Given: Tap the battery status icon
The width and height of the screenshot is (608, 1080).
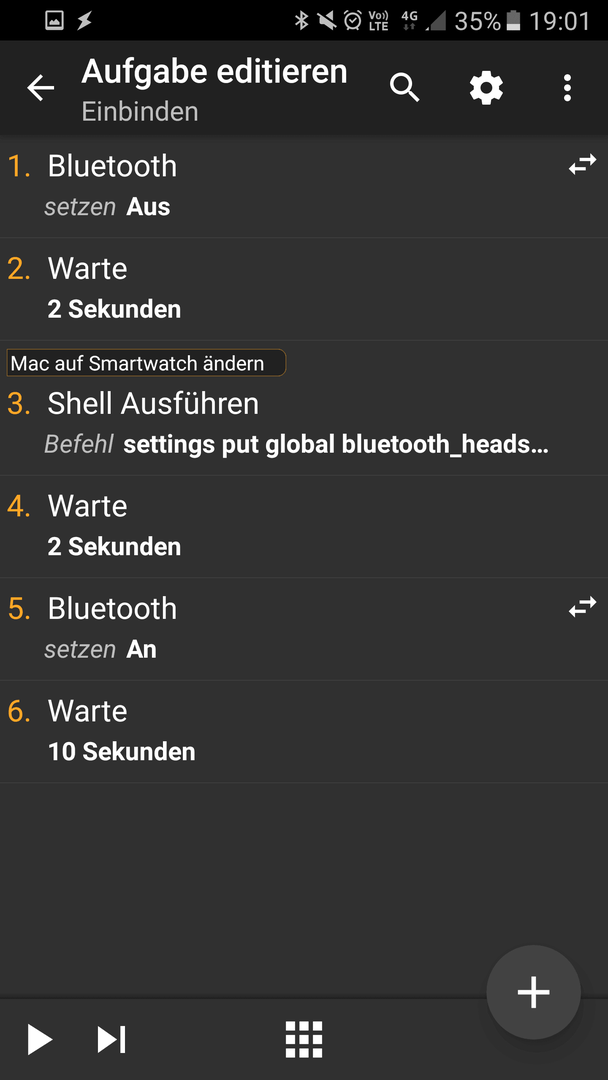Looking at the screenshot, I should [513, 21].
